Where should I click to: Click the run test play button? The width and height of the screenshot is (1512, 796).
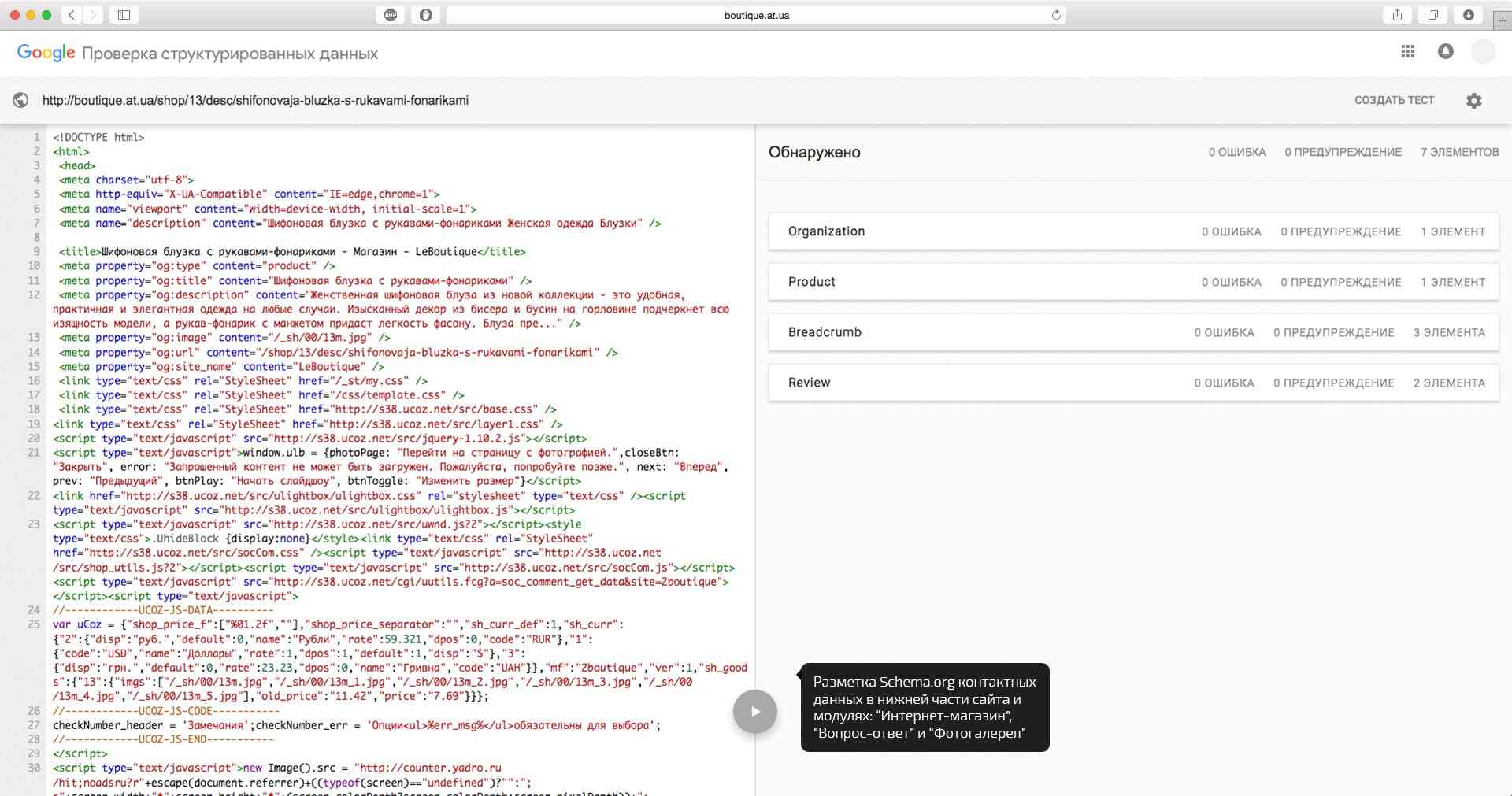[754, 712]
